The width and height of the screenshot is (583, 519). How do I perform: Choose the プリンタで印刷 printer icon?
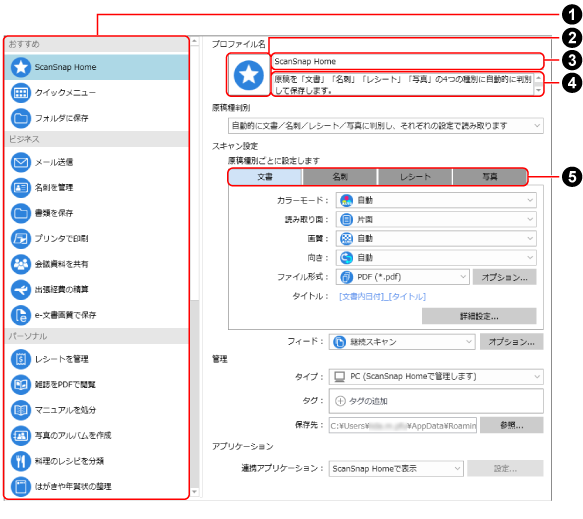pyautogui.click(x=21, y=239)
